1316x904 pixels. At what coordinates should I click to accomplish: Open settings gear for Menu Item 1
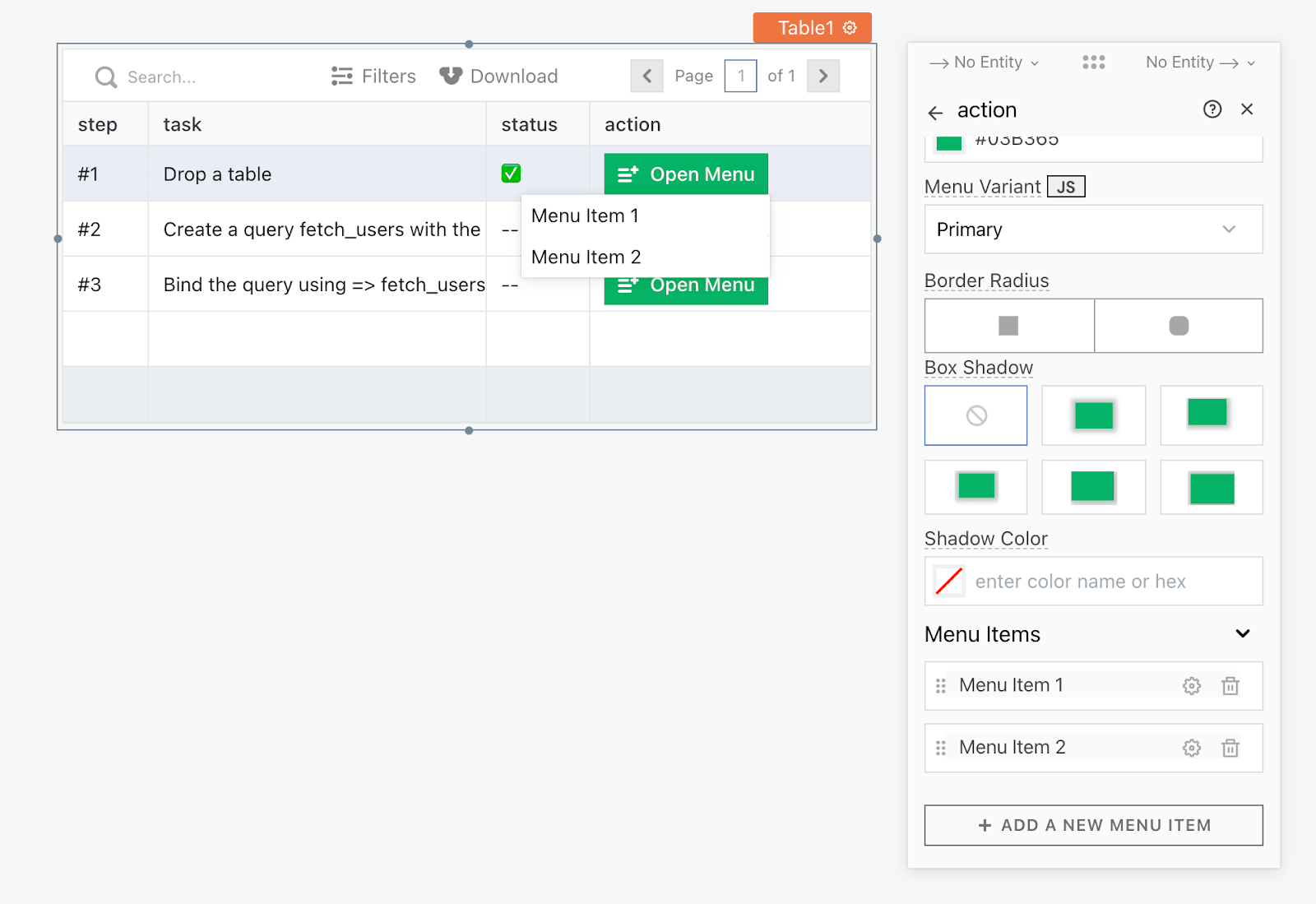1191,686
